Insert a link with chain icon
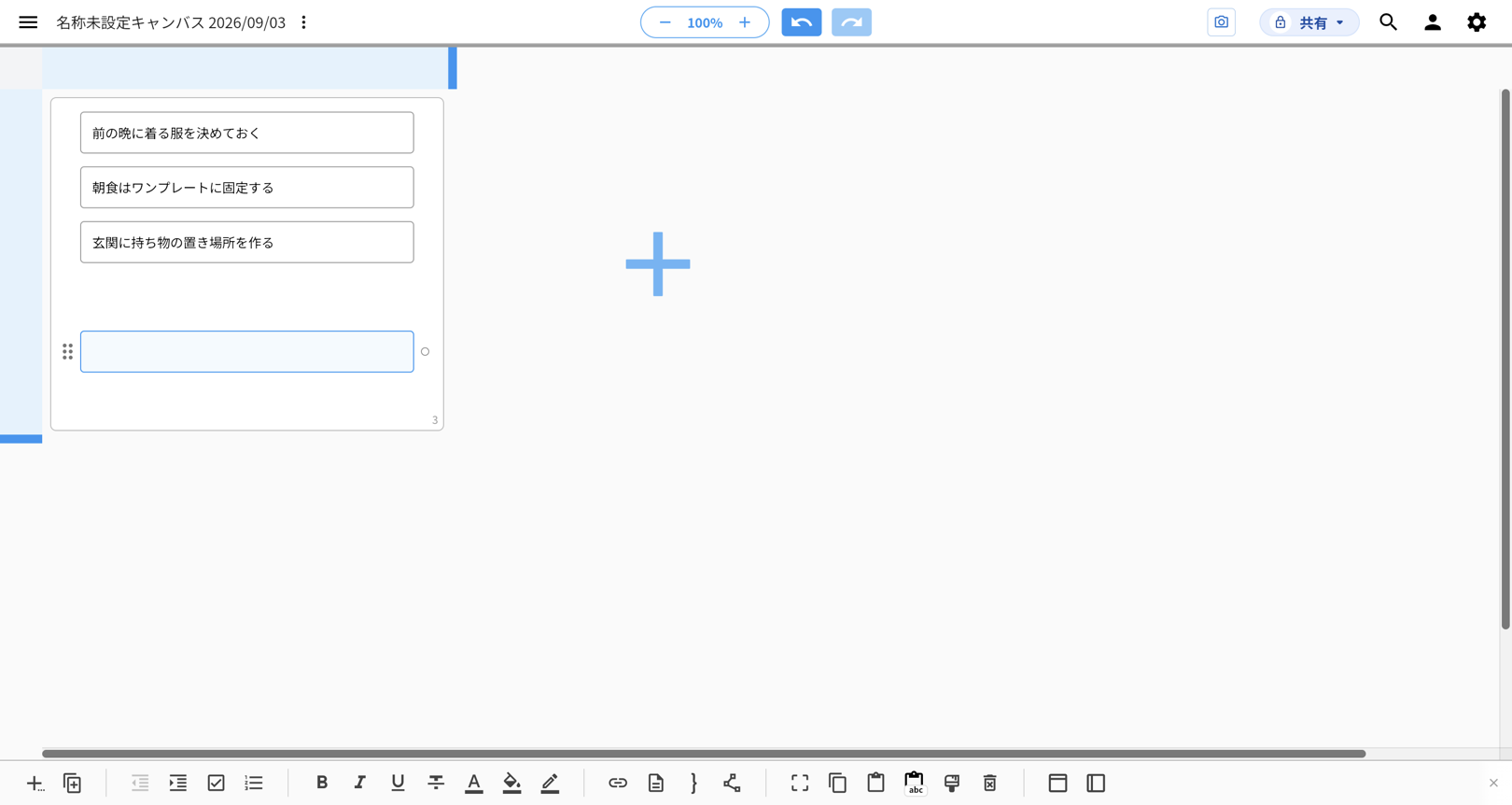This screenshot has height=805, width=1512. [618, 784]
